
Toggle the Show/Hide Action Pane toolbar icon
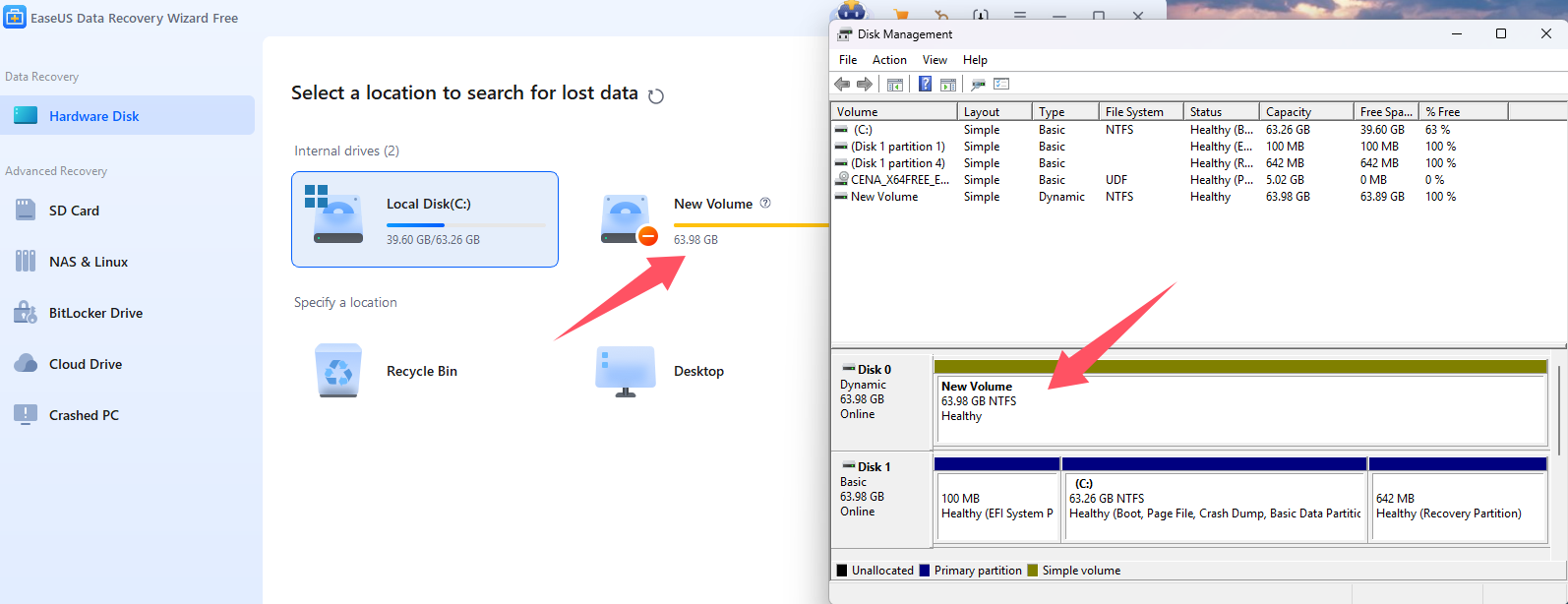948,85
